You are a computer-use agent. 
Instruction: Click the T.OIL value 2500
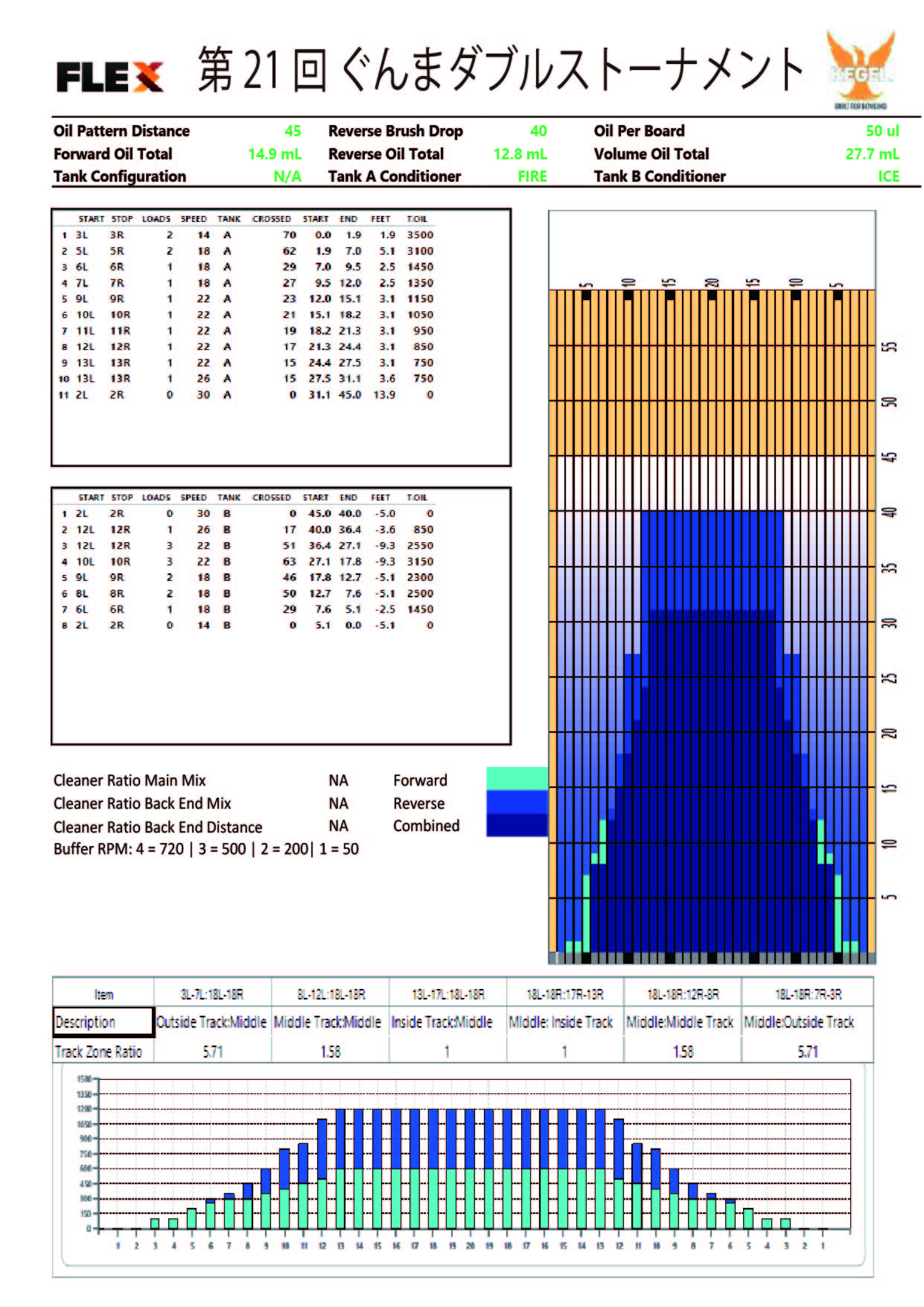point(420,594)
